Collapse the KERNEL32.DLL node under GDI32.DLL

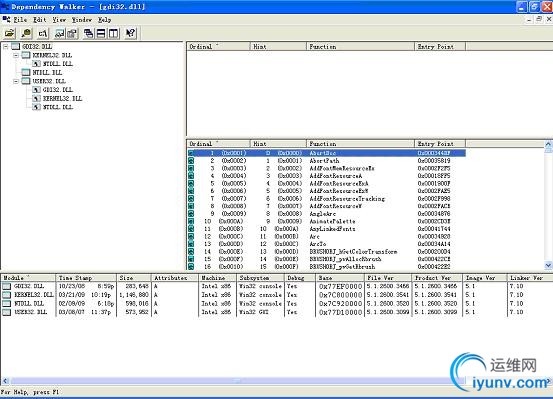(x=16, y=55)
